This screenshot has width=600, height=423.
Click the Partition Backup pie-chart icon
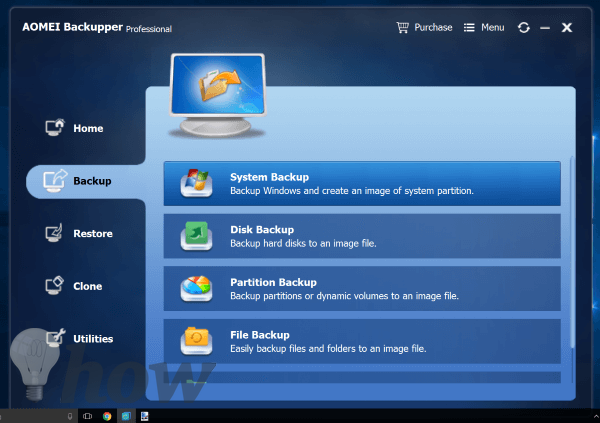coord(197,288)
